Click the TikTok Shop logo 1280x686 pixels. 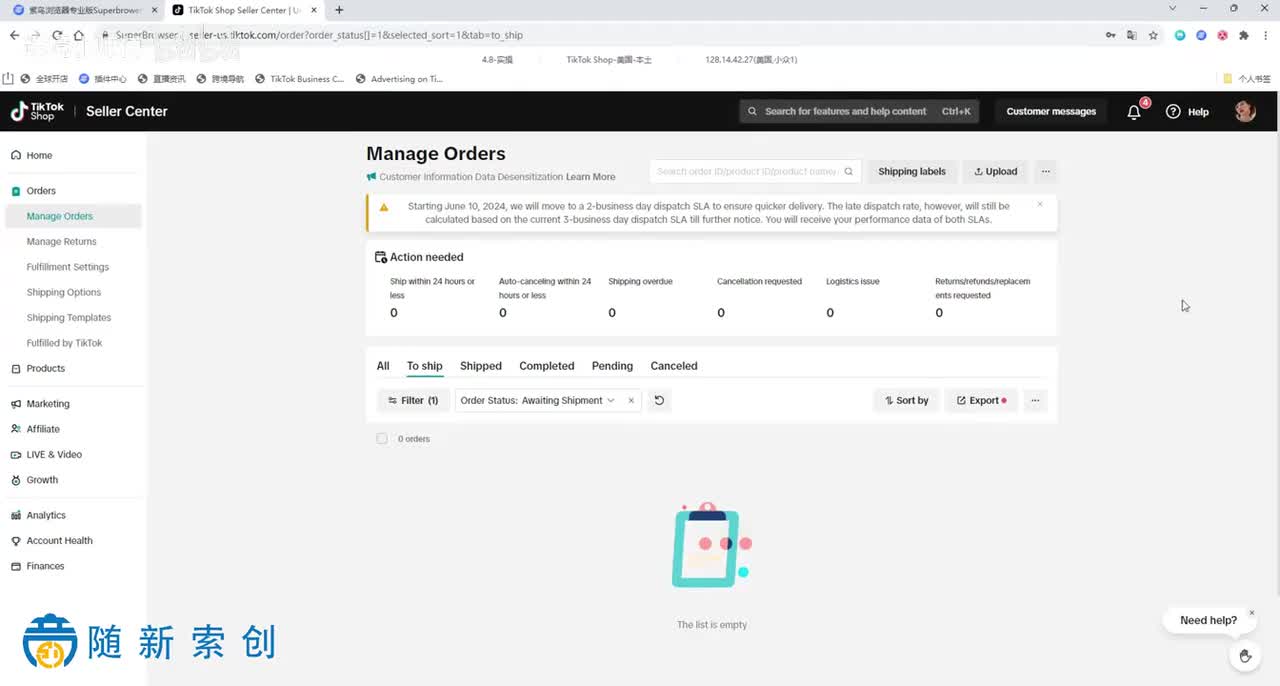click(x=37, y=111)
